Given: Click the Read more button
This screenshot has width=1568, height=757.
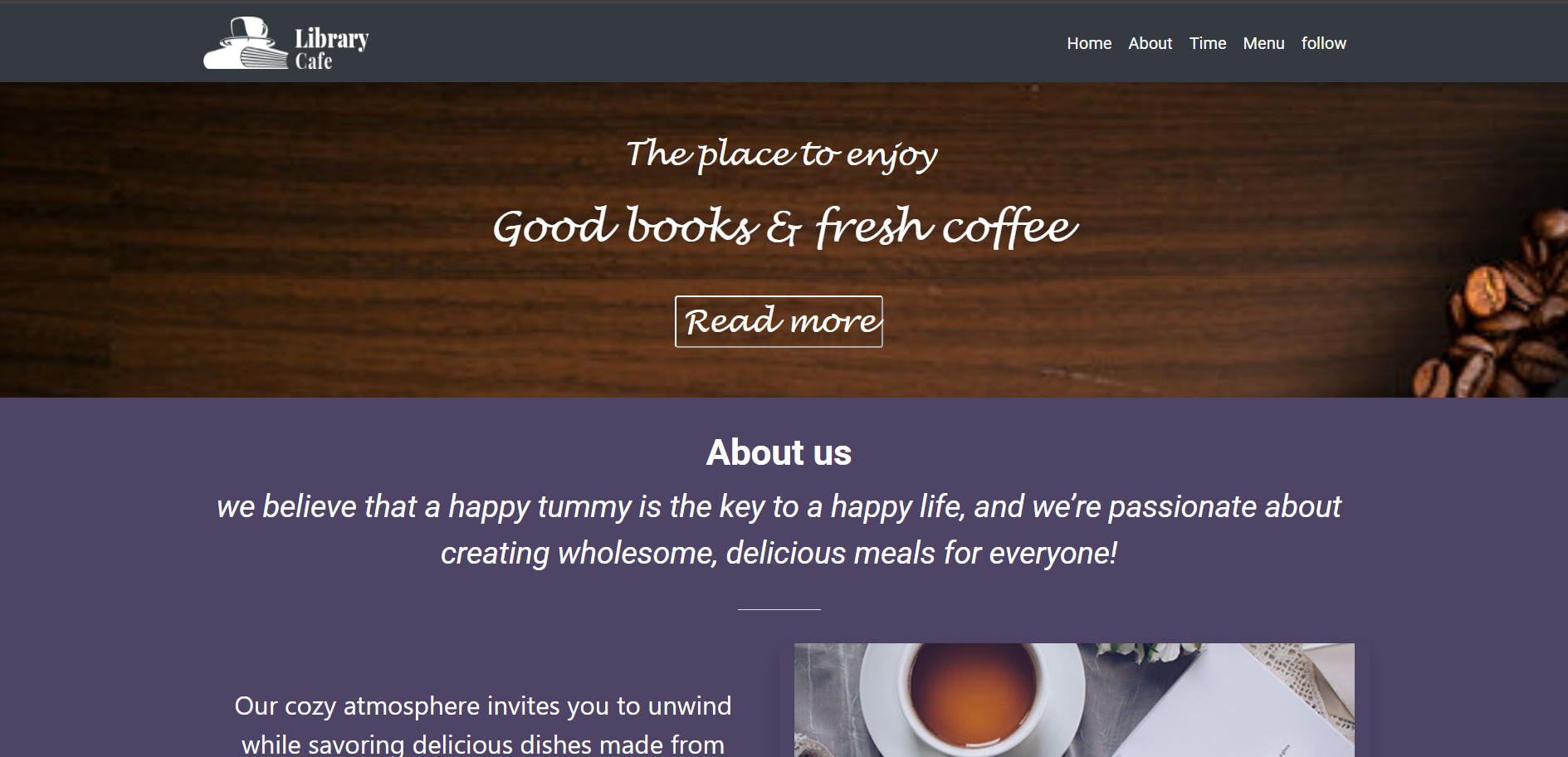Looking at the screenshot, I should (779, 321).
